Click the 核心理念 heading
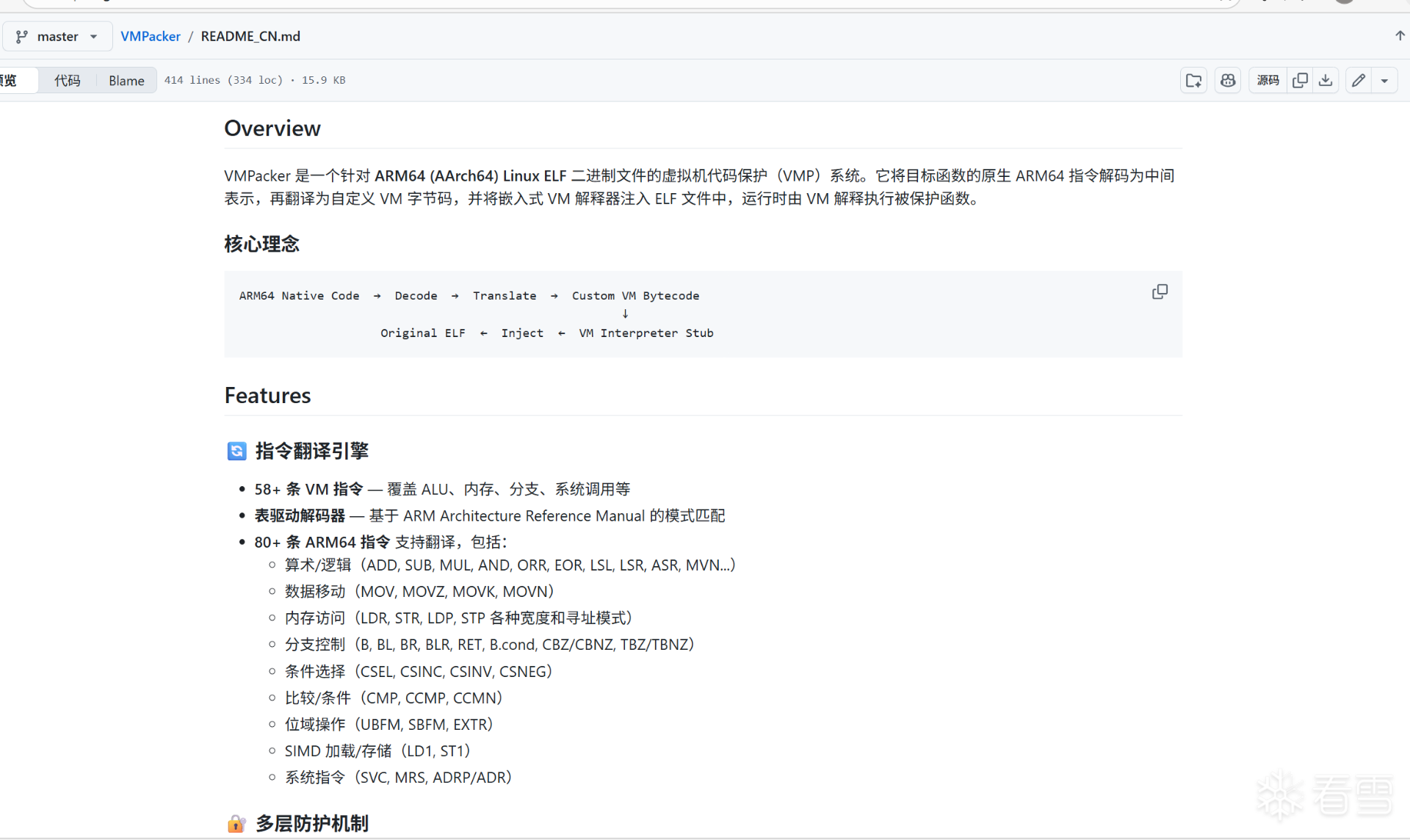Screen dimensions: 1410x840 pyautogui.click(x=261, y=244)
